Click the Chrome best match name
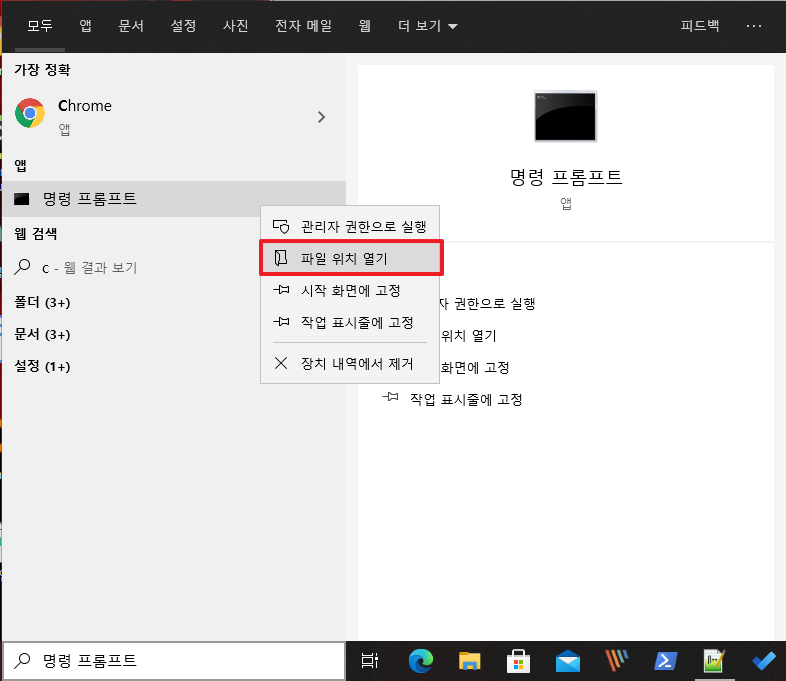Image resolution: width=786 pixels, height=681 pixels. 85,106
